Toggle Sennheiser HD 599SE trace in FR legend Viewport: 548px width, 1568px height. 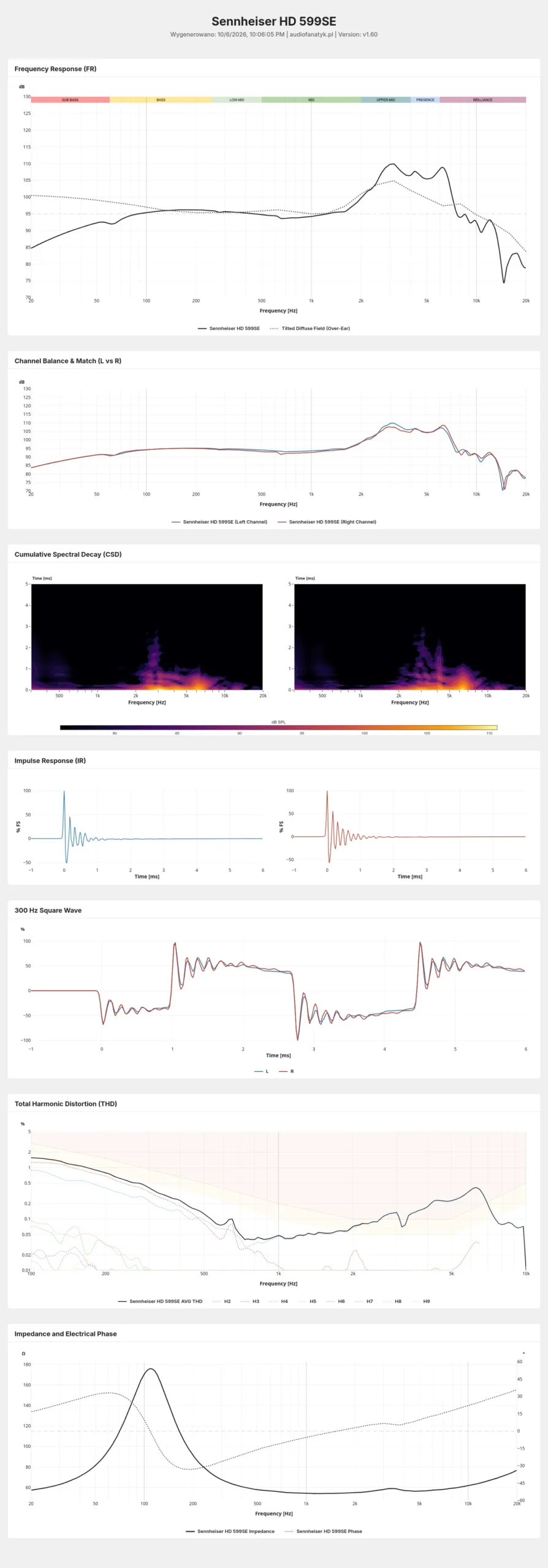[229, 328]
